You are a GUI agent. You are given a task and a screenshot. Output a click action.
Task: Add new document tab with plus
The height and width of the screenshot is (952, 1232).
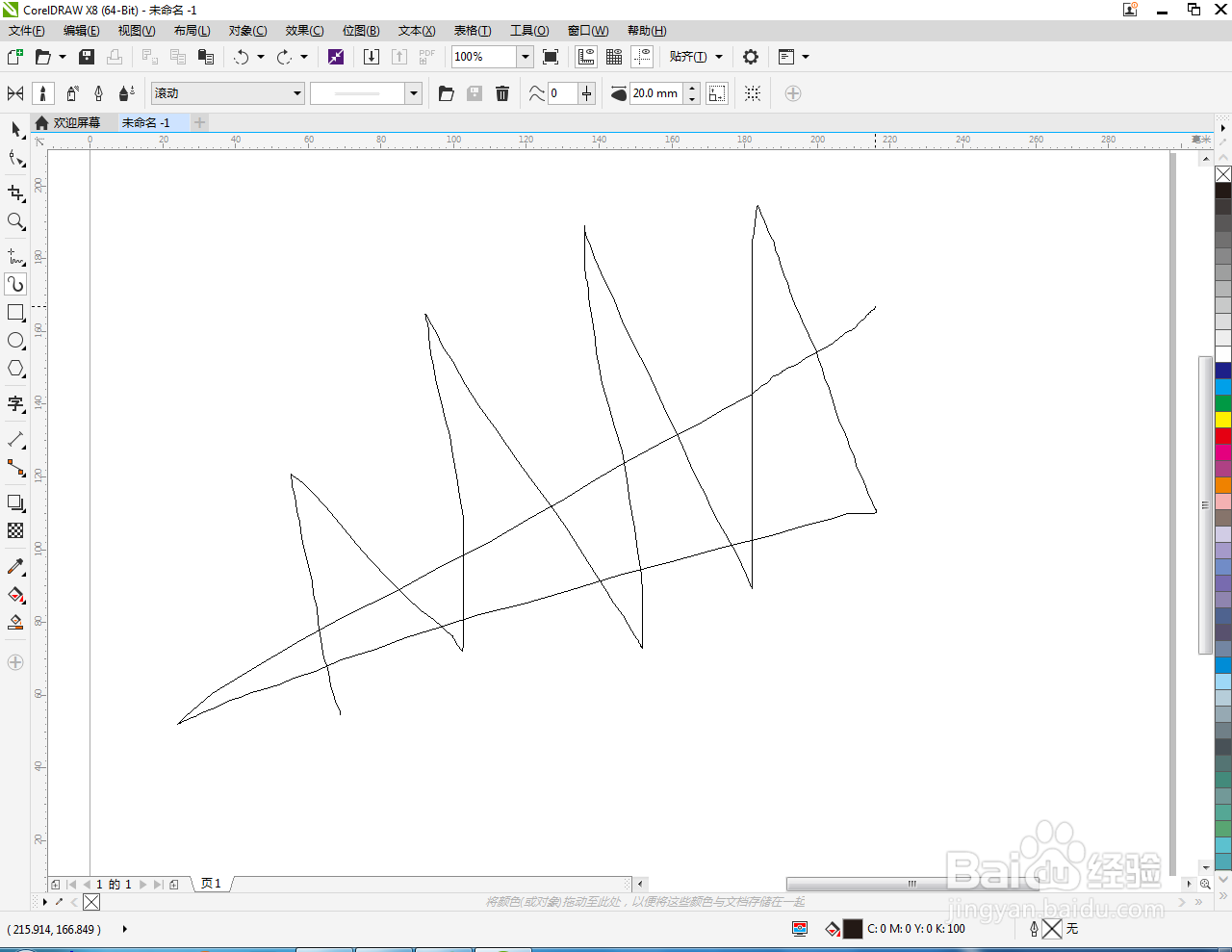[200, 122]
